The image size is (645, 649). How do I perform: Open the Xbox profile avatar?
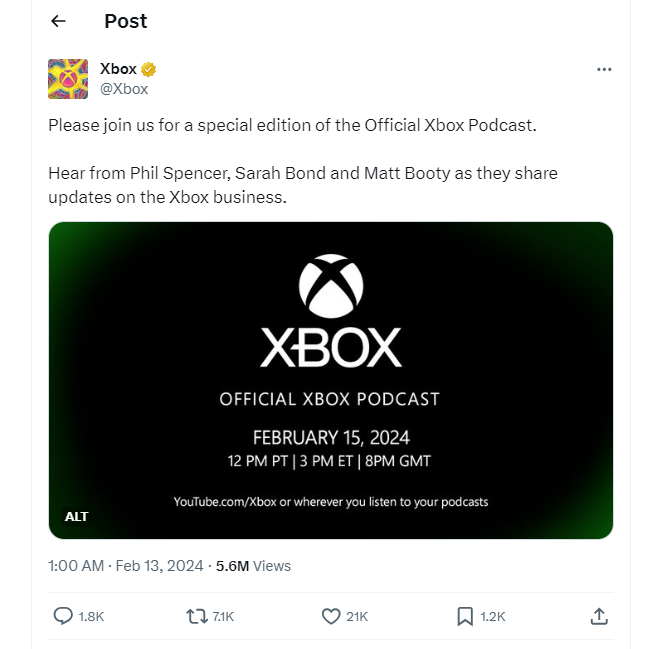[x=68, y=79]
